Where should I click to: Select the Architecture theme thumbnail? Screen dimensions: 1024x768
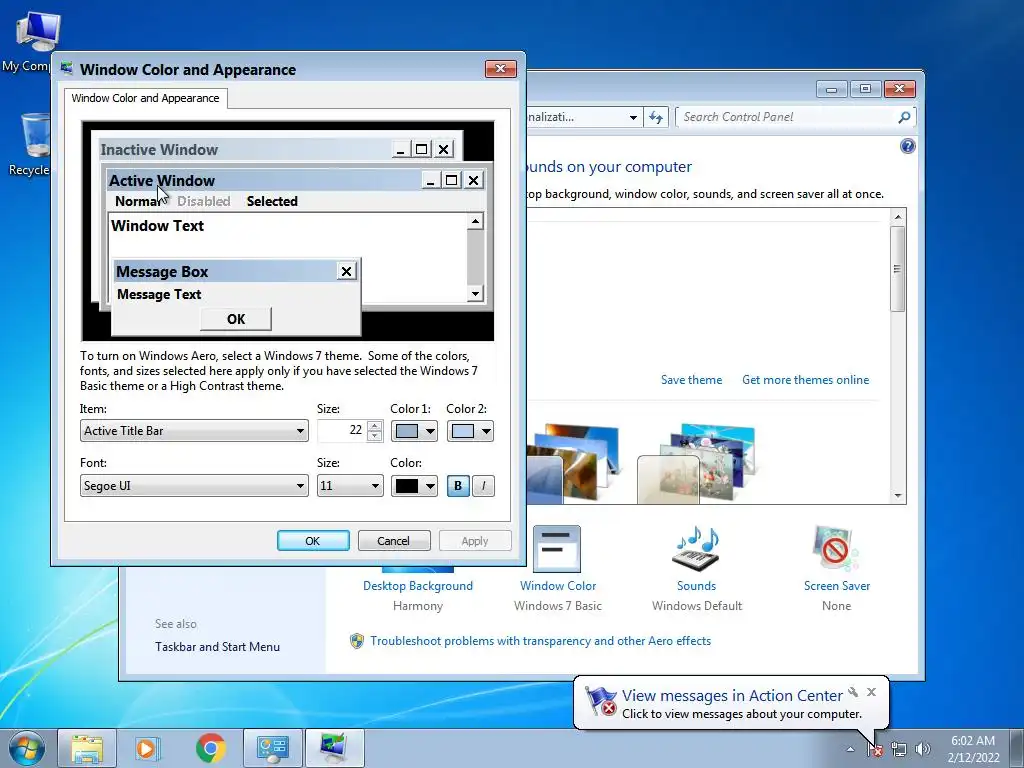tap(573, 464)
